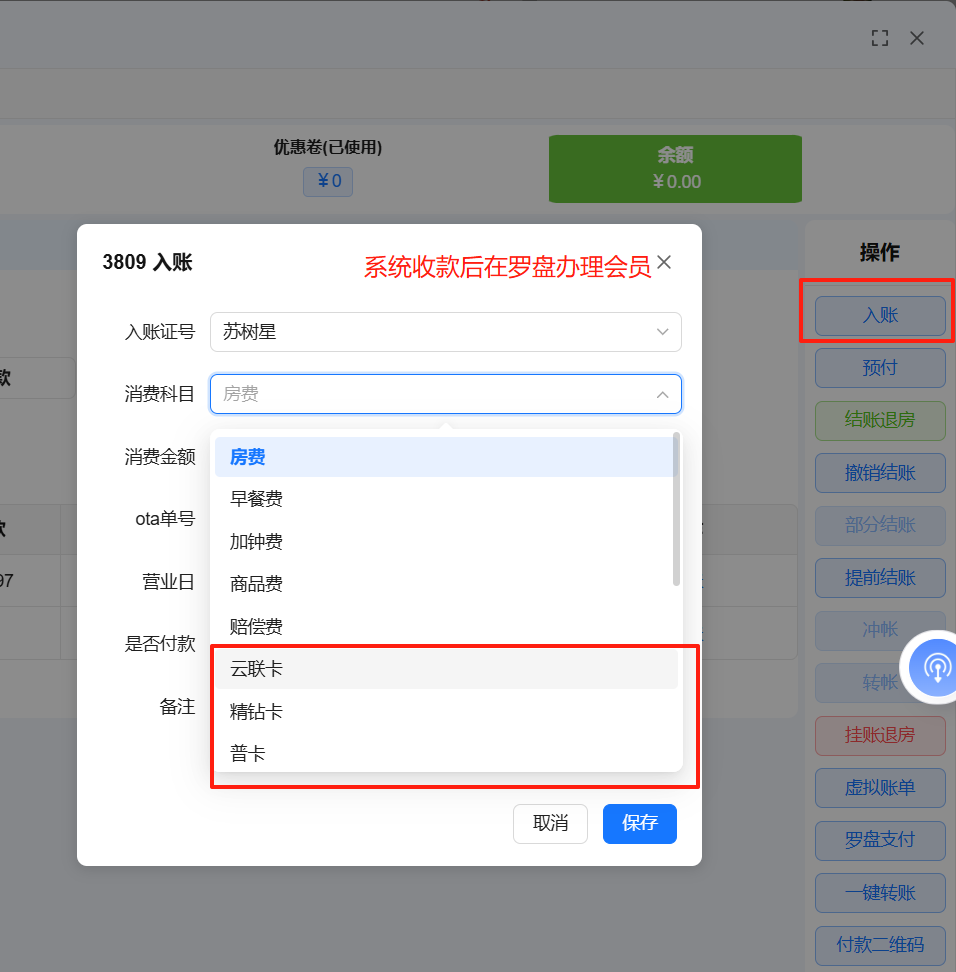Click the floating blue broadcast icon
The image size is (956, 972).
tap(936, 666)
